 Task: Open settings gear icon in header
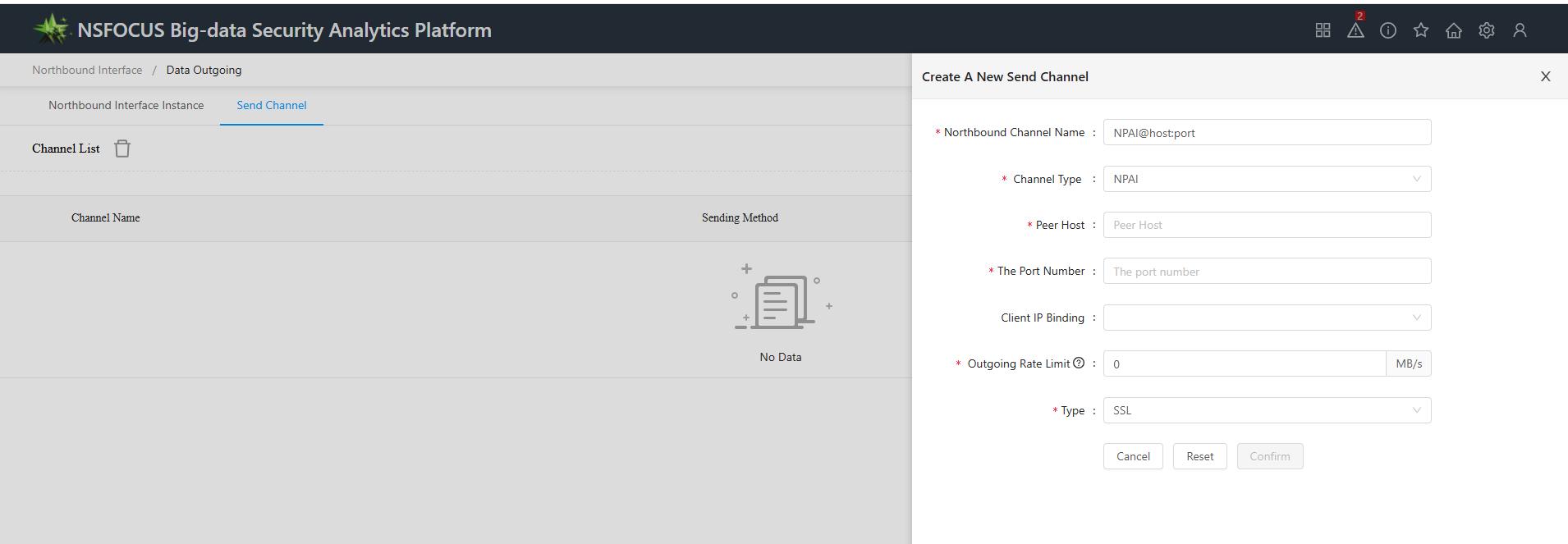[x=1487, y=30]
